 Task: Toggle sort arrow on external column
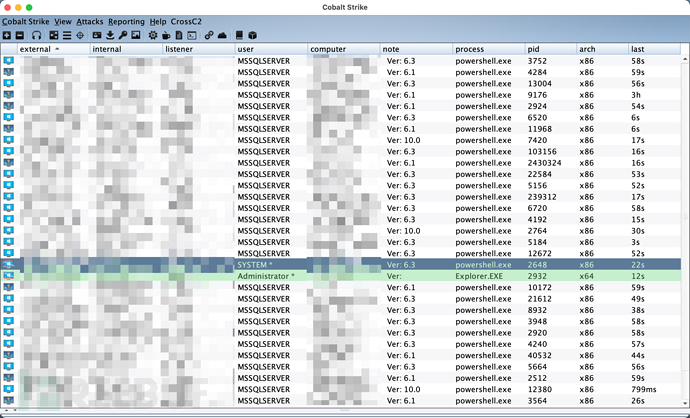pos(57,49)
